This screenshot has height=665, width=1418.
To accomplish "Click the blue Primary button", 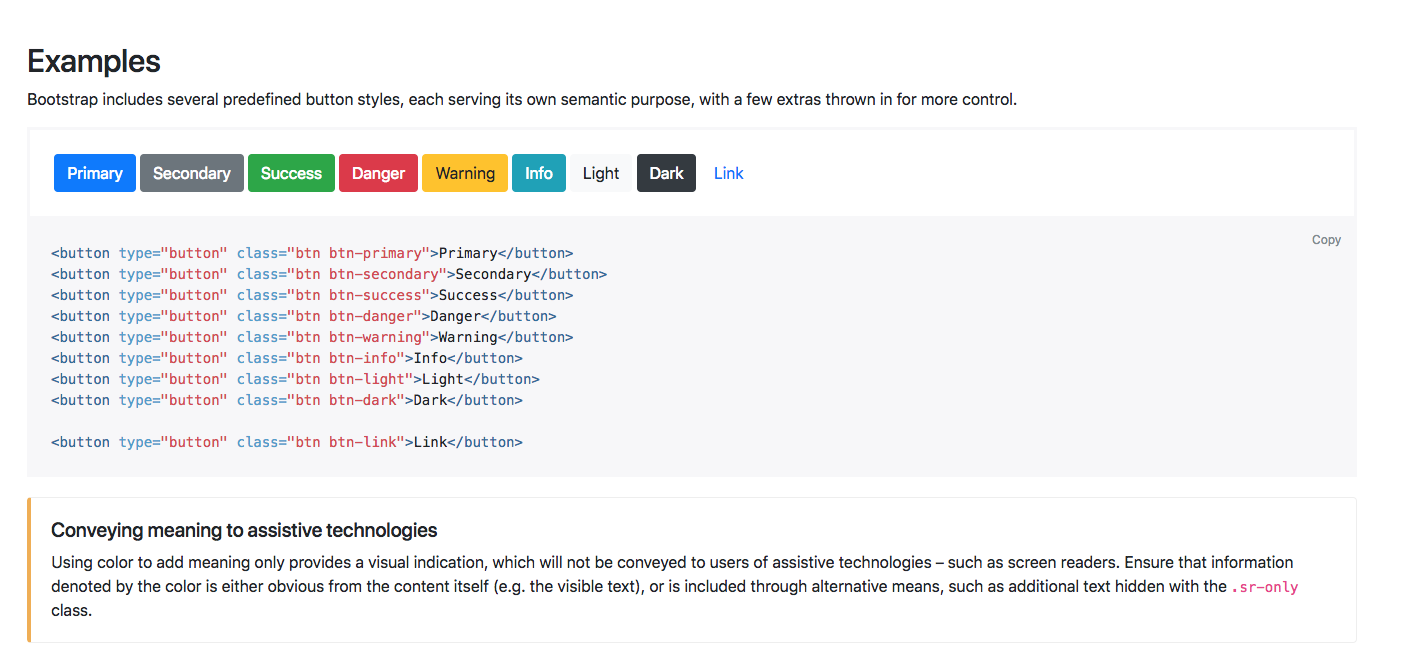I will tap(95, 173).
